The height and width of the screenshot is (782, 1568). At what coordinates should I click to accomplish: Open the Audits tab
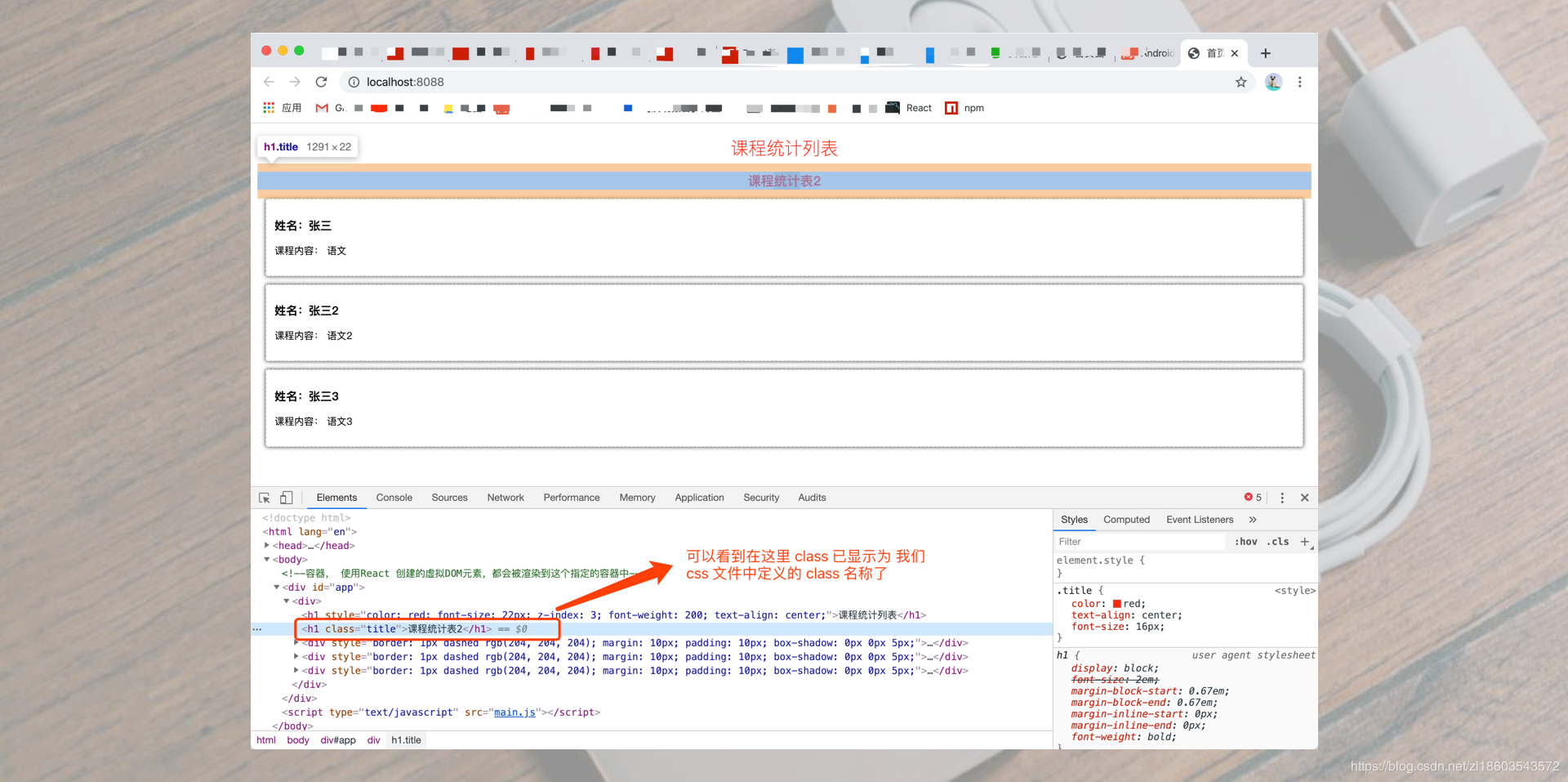[812, 498]
